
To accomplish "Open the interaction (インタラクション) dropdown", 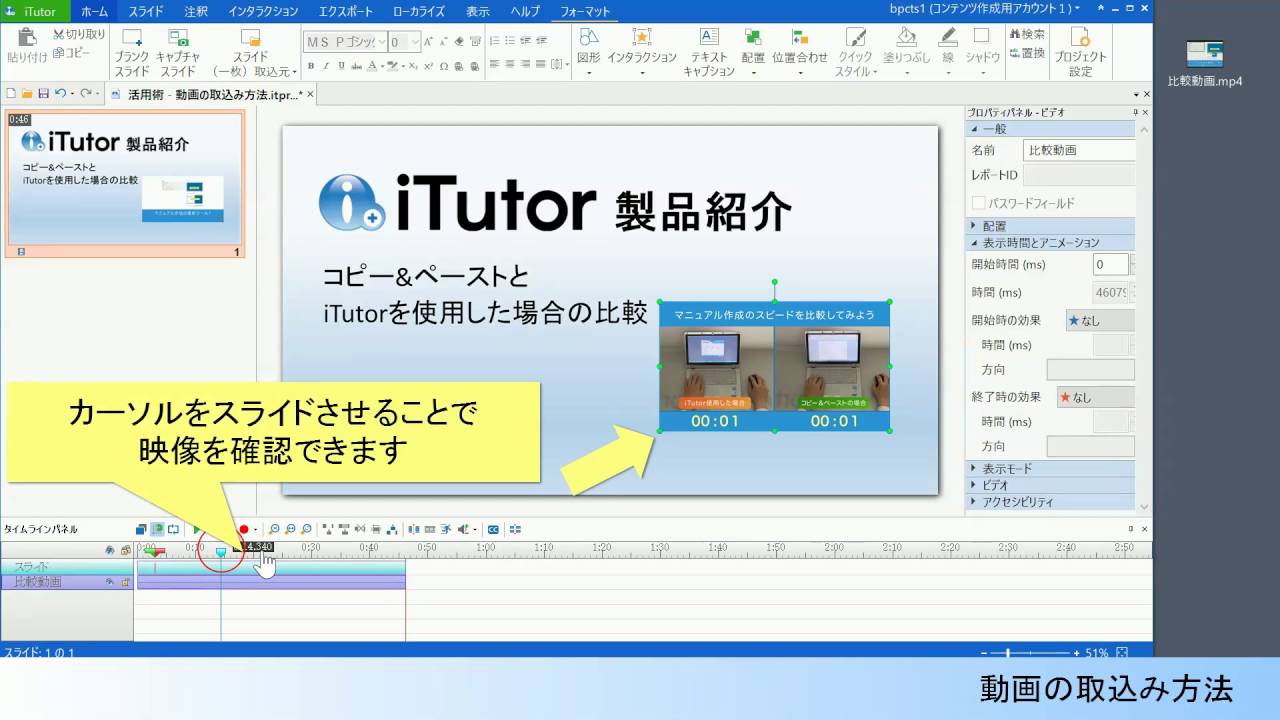I will coord(642,52).
